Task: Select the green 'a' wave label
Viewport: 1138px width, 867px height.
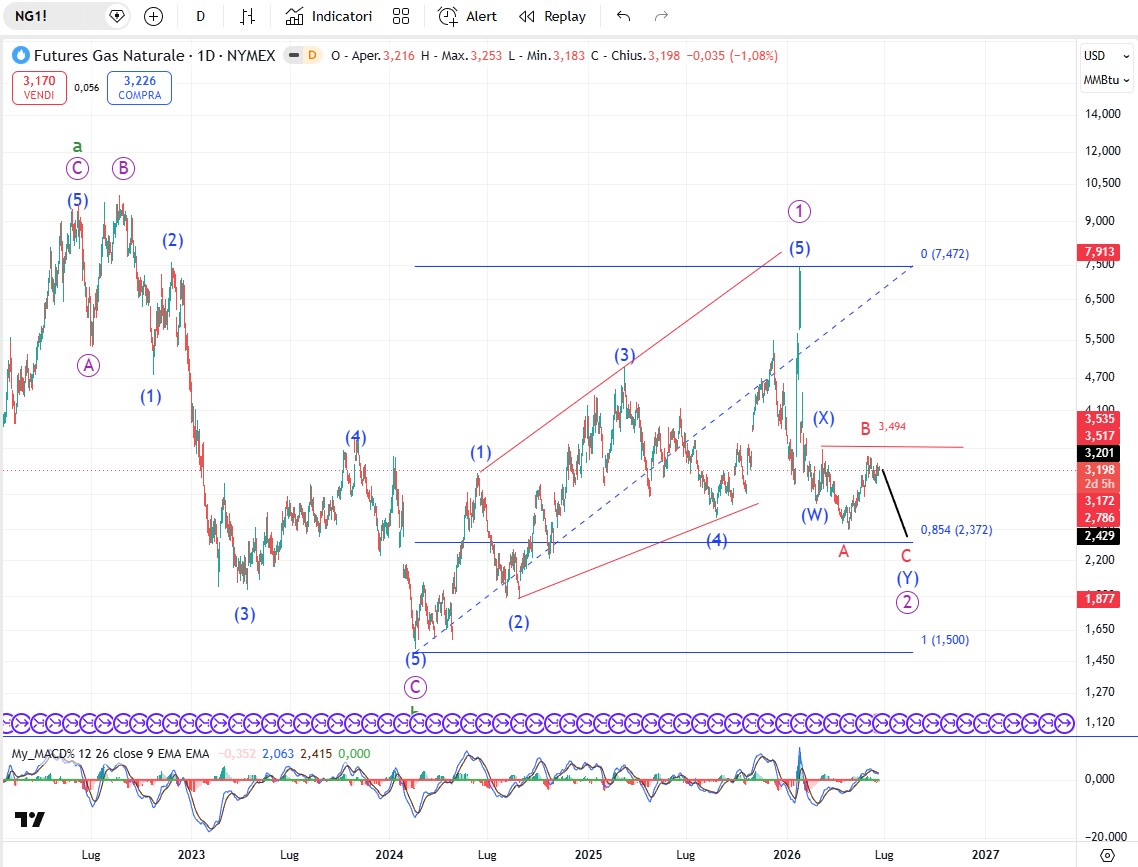Action: (x=78, y=147)
